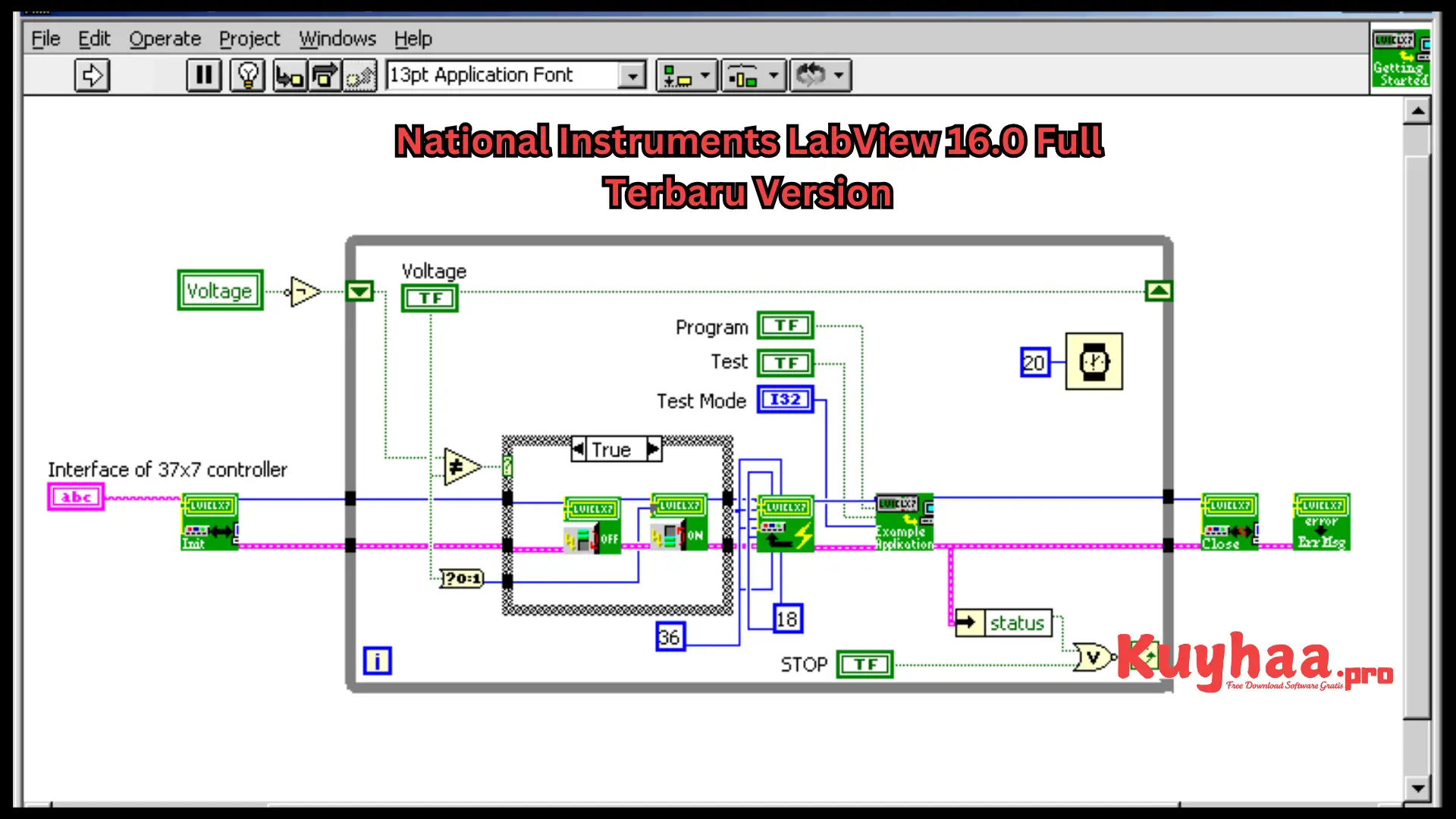Screen dimensions: 1456x819
Task: Click the 'Interface of 37x7 controller' label
Action: (168, 470)
